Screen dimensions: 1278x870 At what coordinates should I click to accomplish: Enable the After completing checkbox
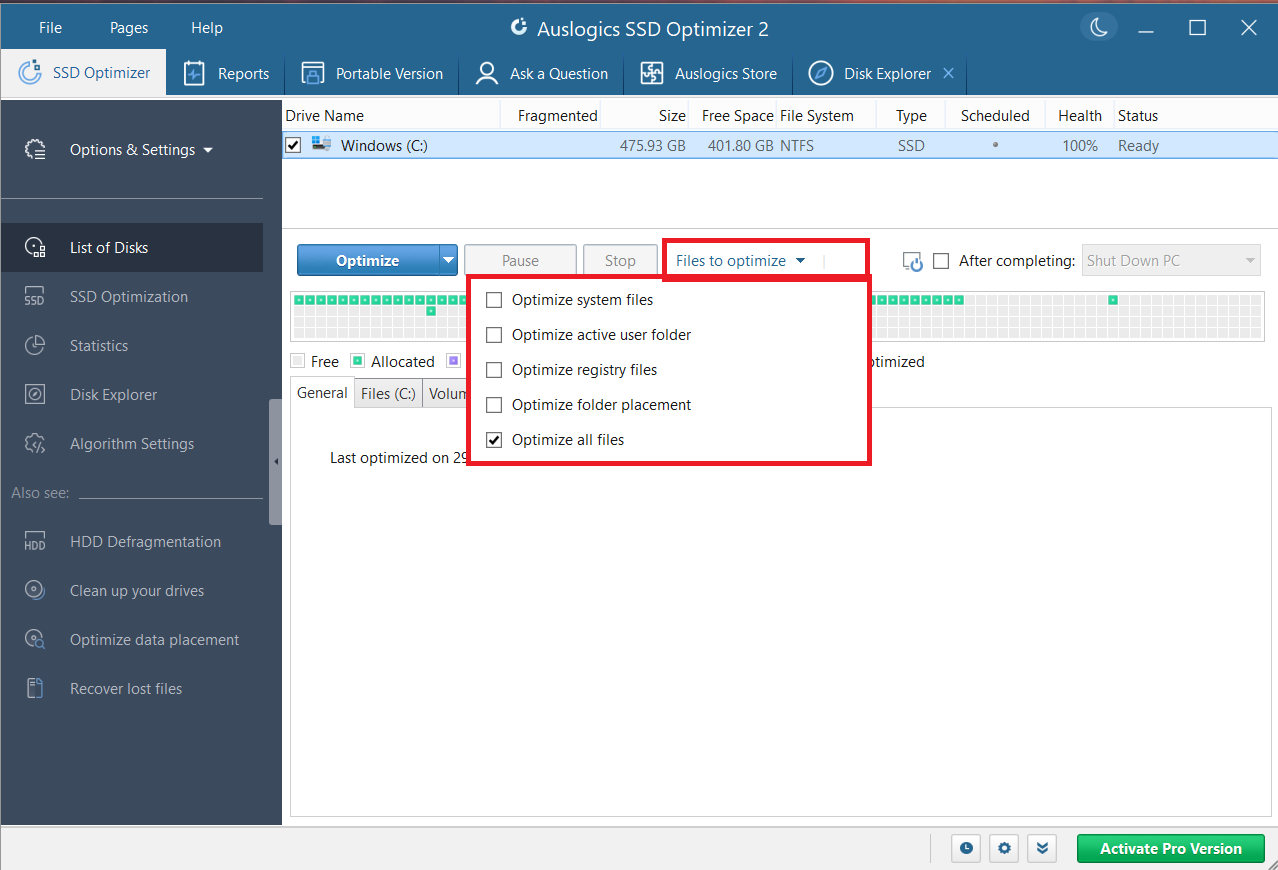point(941,260)
